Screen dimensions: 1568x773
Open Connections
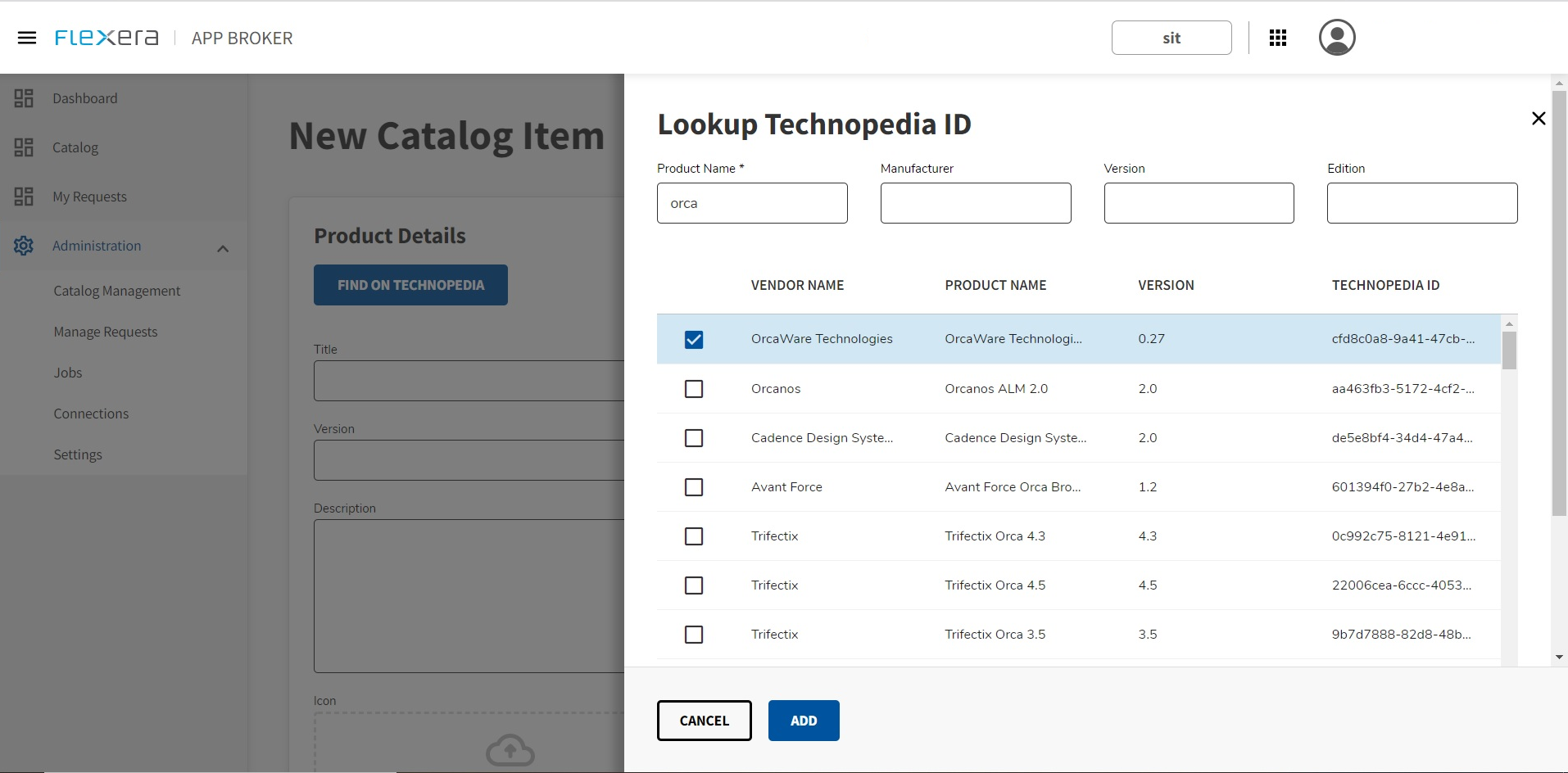pyautogui.click(x=91, y=414)
